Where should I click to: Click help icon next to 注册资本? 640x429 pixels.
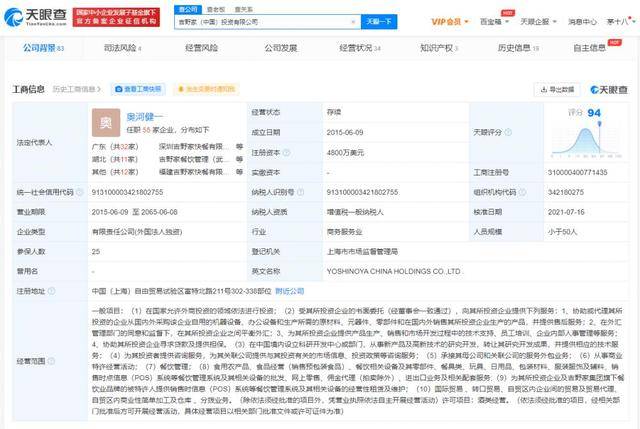287,152
